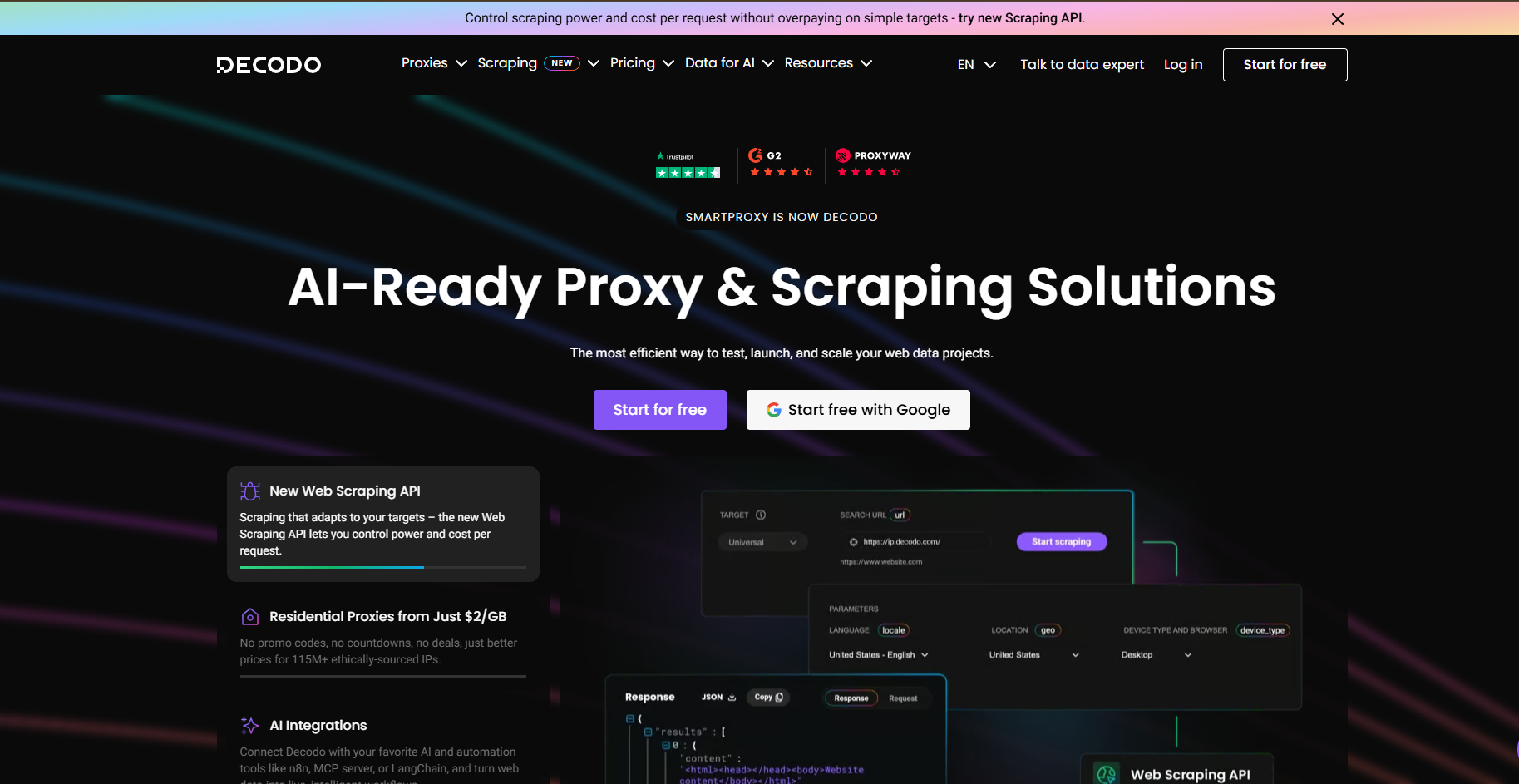
Task: Click the house icon beside Residential Proxies
Action: click(250, 617)
